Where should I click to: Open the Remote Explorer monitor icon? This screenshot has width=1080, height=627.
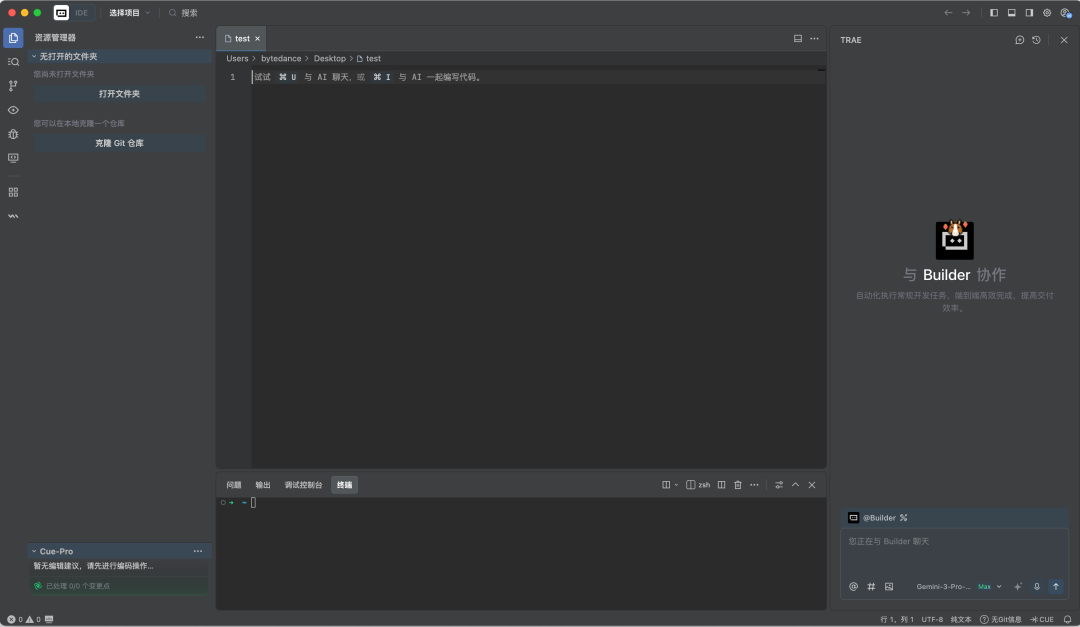[13, 158]
